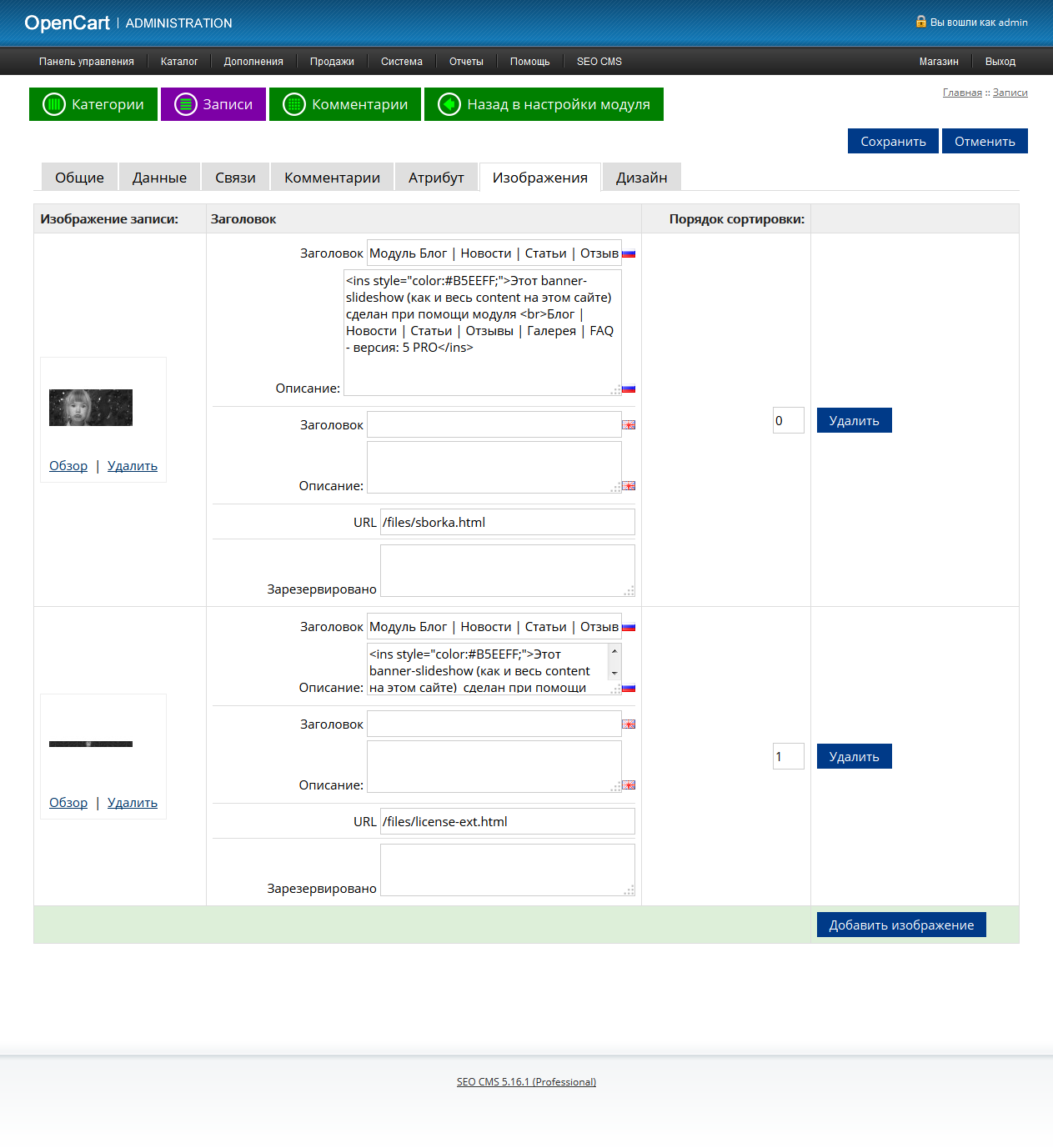This screenshot has height=1148, width=1053.
Task: Focus first image empty English Заголовок field
Action: pyautogui.click(x=494, y=424)
